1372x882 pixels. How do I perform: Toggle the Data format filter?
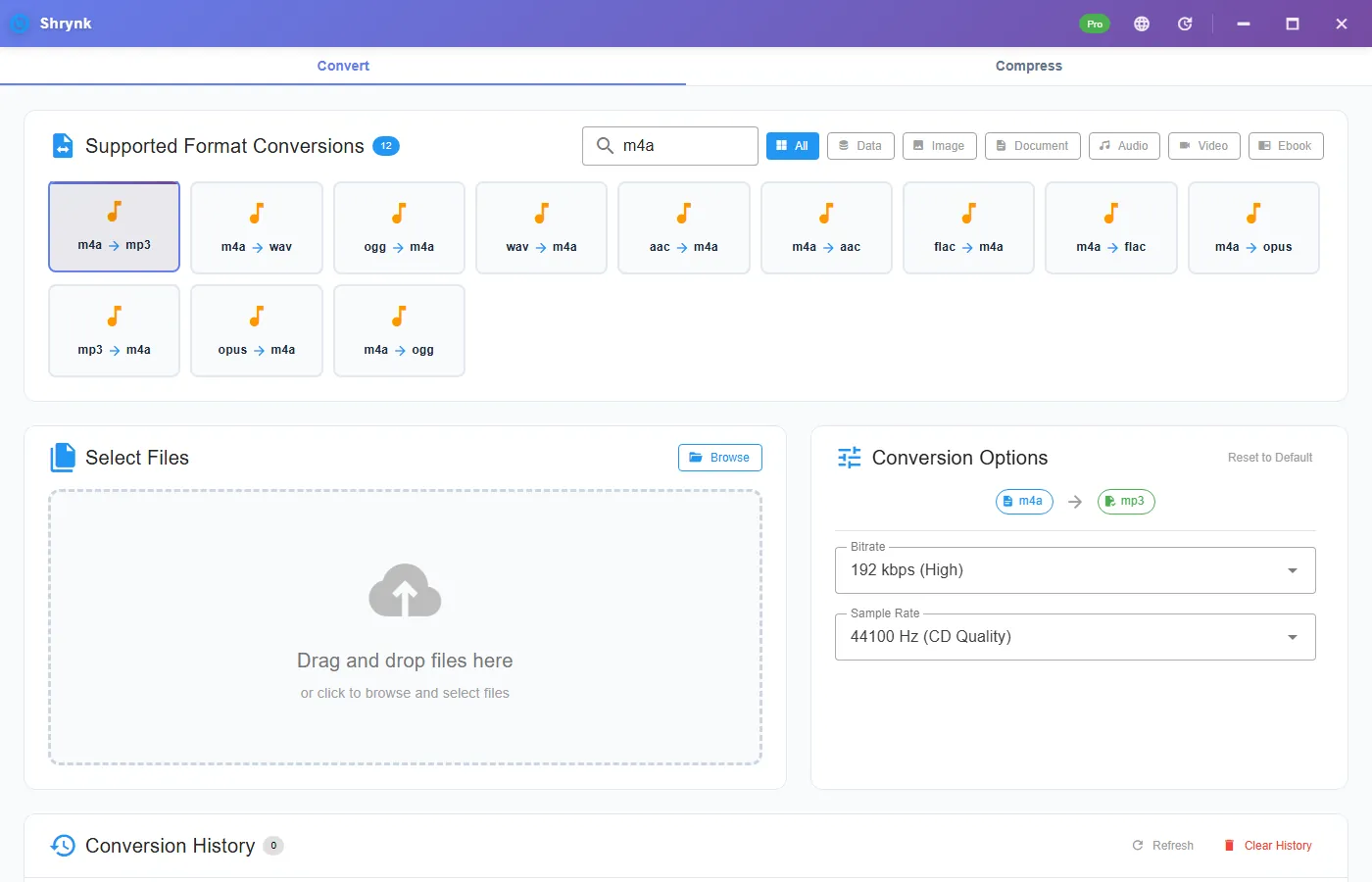click(x=860, y=146)
